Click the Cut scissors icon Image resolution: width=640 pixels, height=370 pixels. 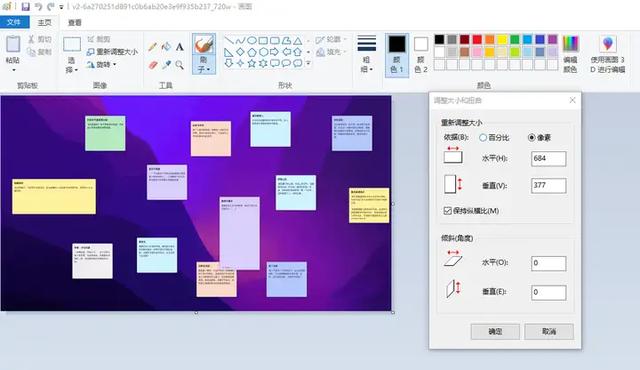31,39
